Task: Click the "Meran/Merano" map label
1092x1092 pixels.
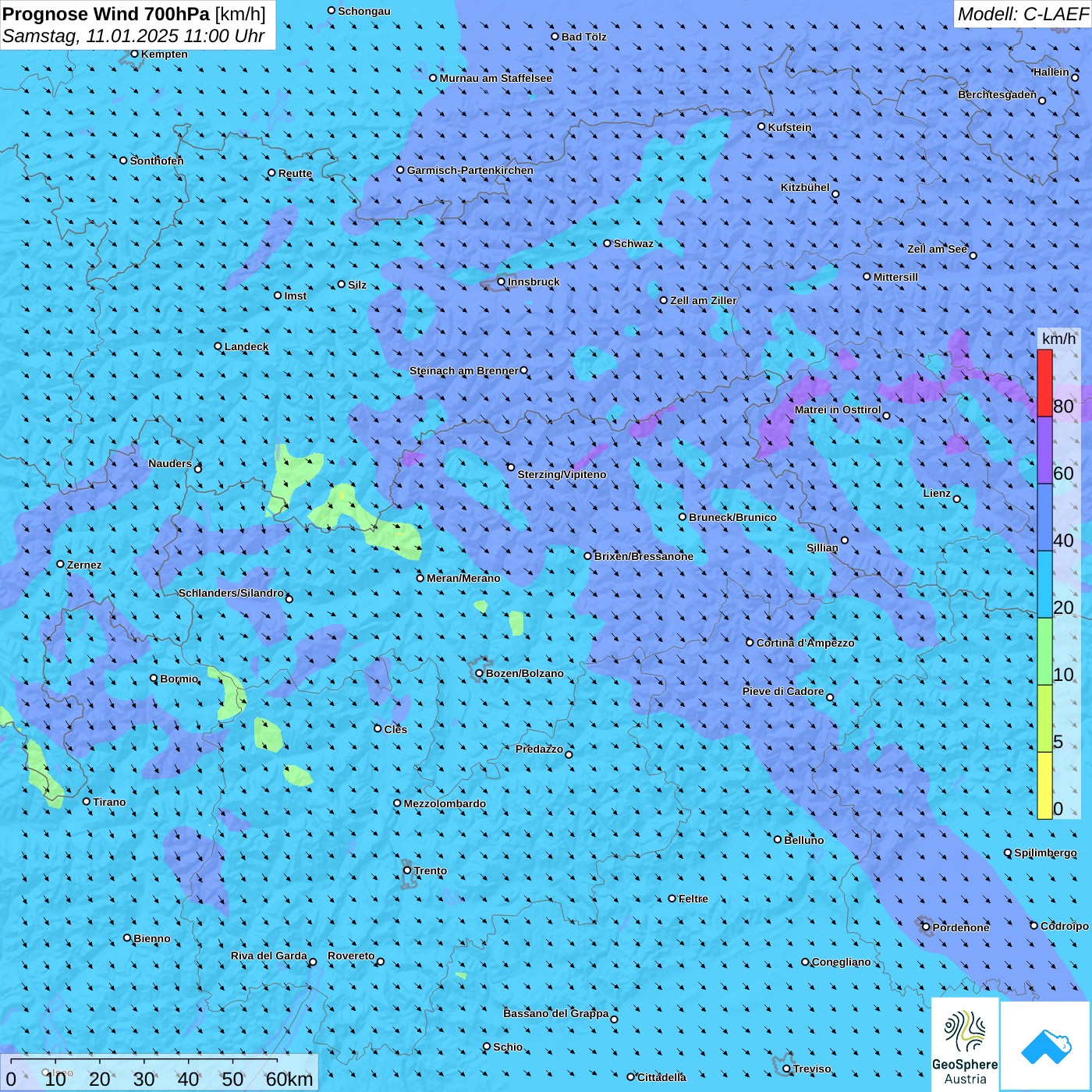Action: click(463, 578)
